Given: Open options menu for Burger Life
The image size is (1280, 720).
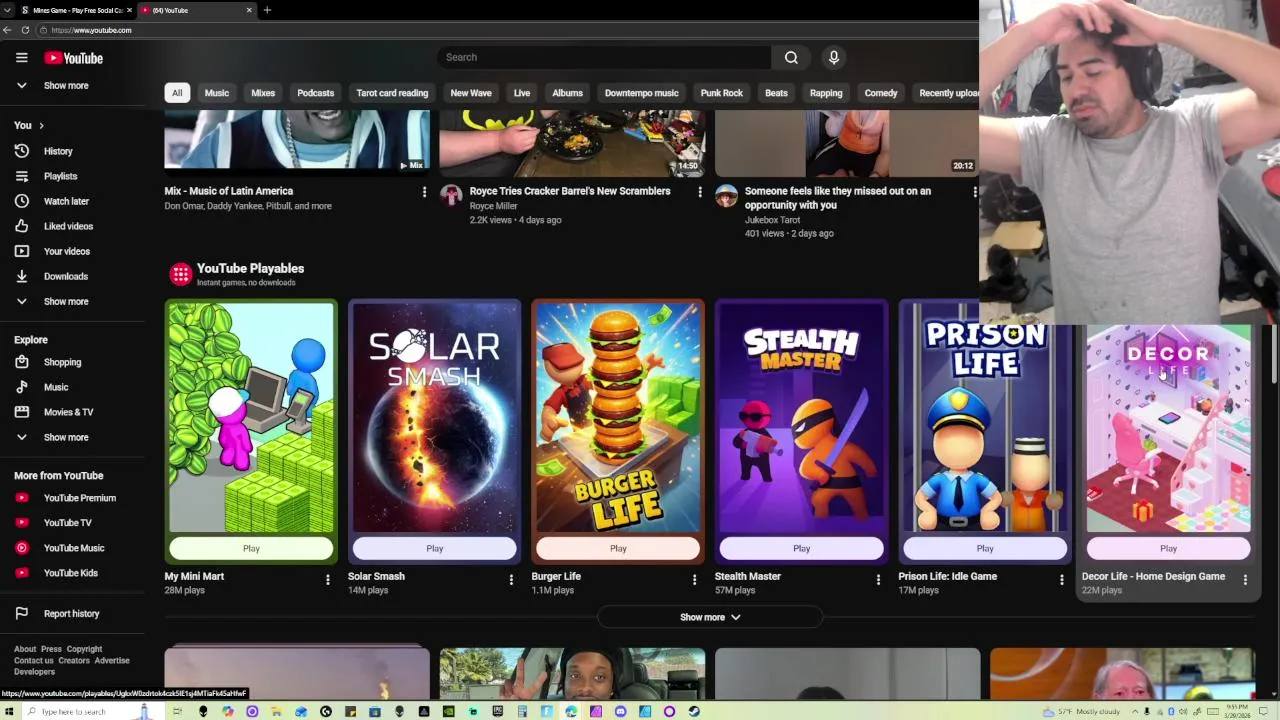Looking at the screenshot, I should [694, 579].
